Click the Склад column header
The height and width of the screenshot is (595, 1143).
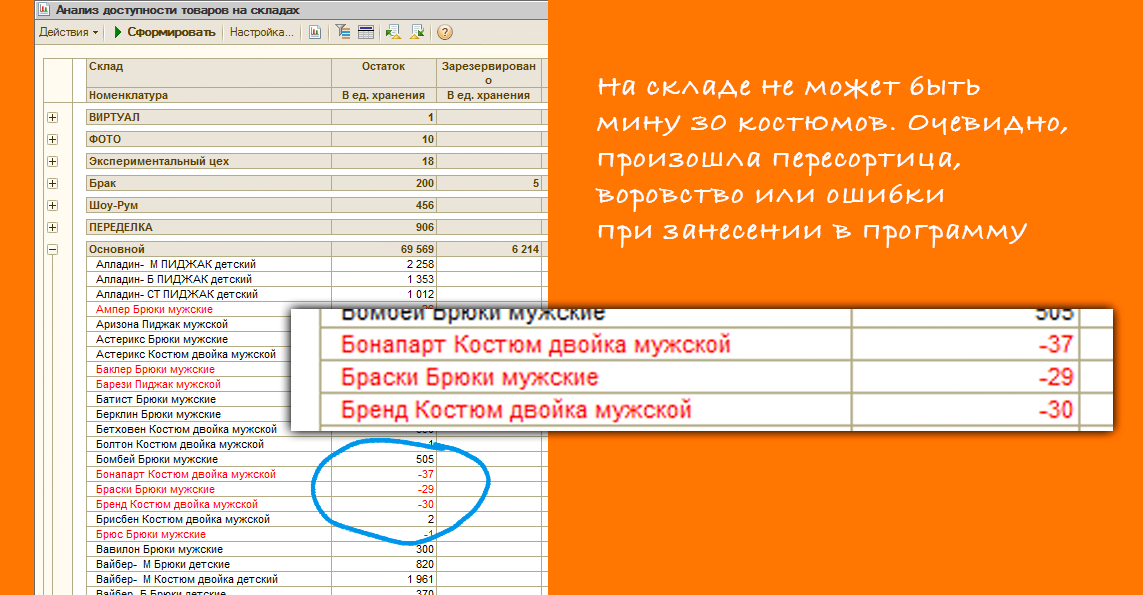[x=208, y=73]
